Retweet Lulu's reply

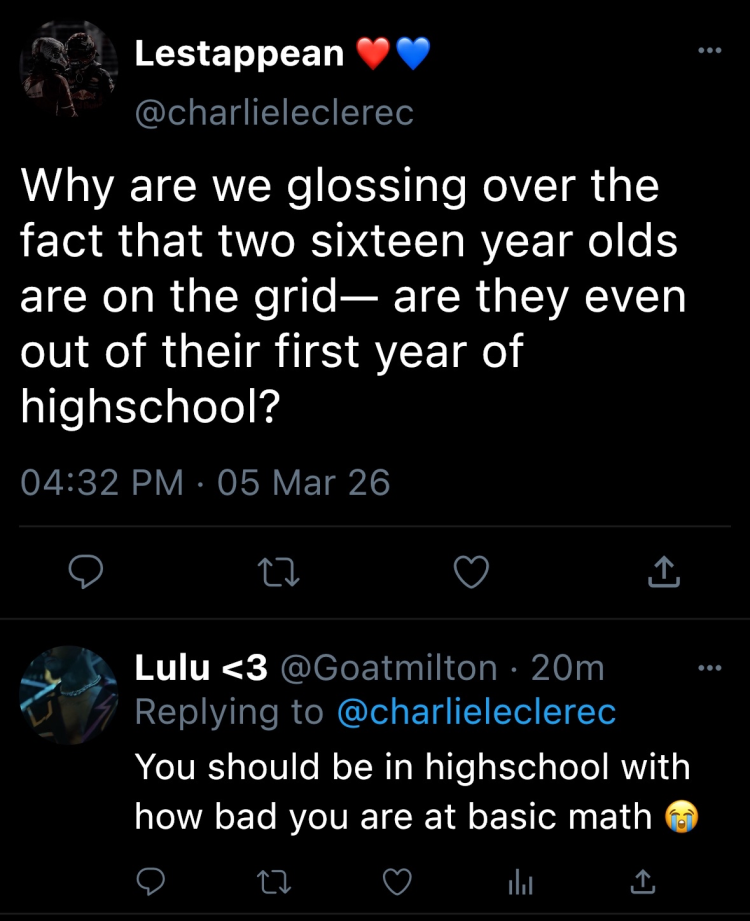pyautogui.click(x=274, y=880)
